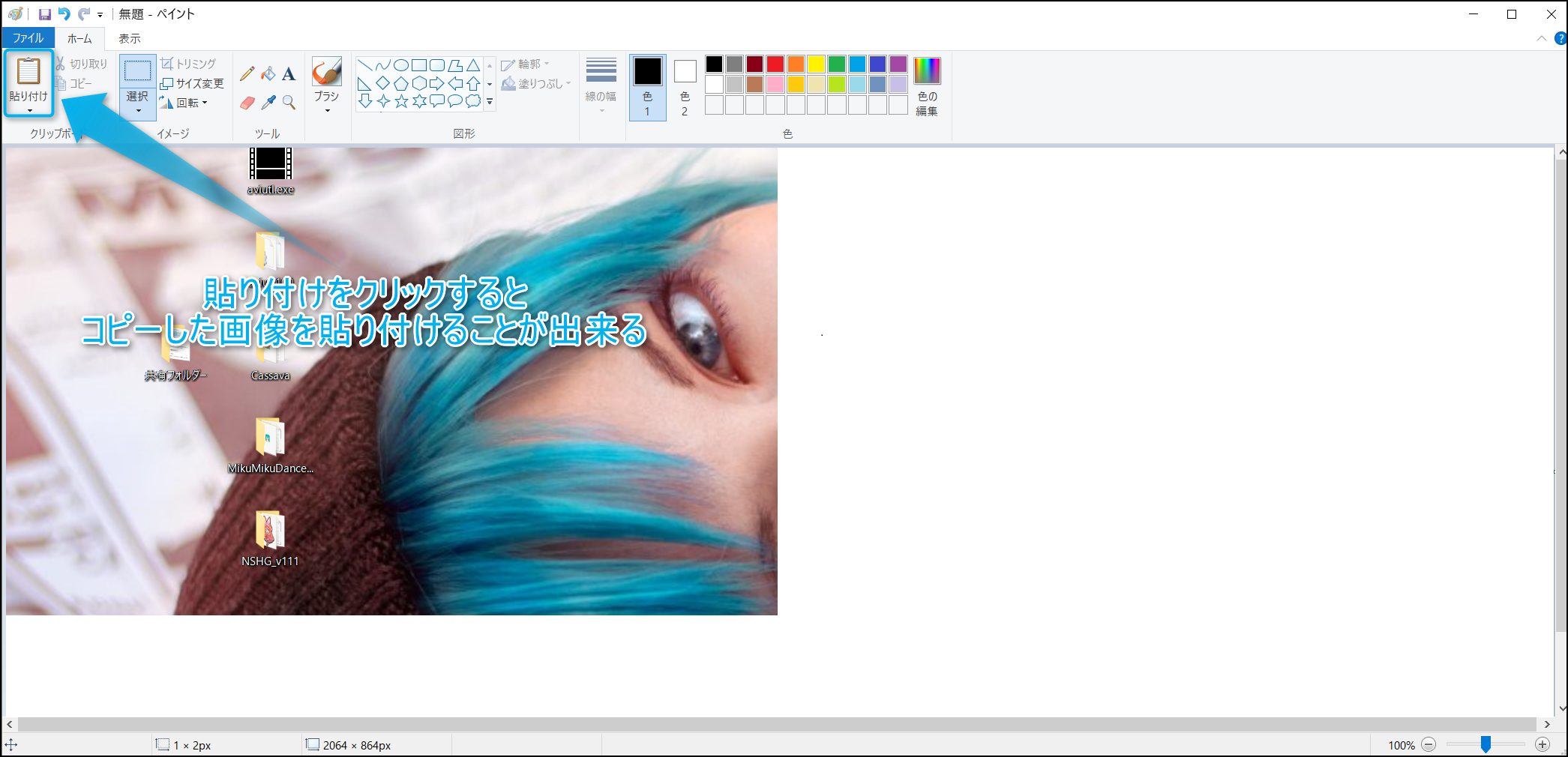The height and width of the screenshot is (757, 1568).
Task: Click the Undo arrow icon
Action: (64, 14)
